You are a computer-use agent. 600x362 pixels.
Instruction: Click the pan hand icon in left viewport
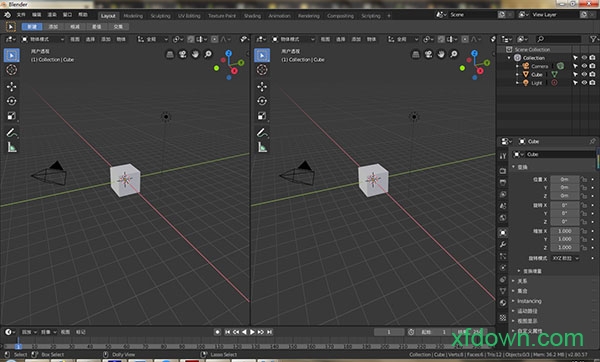(x=195, y=54)
